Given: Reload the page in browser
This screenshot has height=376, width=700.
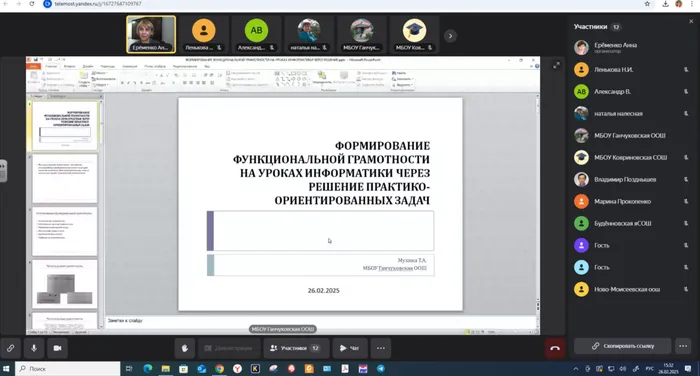Looking at the screenshot, I should click(32, 4).
